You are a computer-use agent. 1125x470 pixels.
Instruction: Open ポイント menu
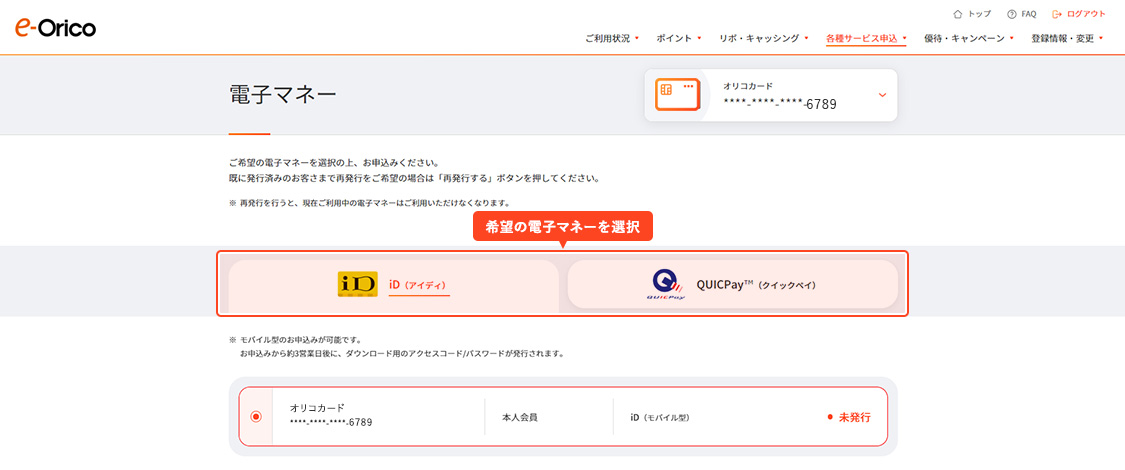pyautogui.click(x=678, y=39)
